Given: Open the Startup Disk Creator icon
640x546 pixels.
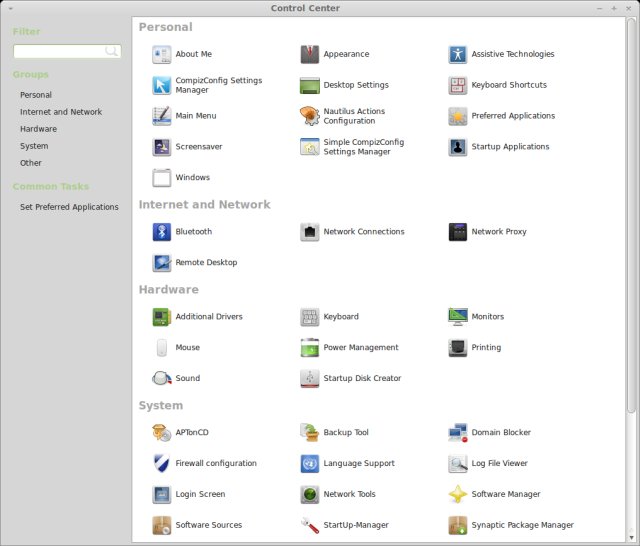Looking at the screenshot, I should (310, 379).
